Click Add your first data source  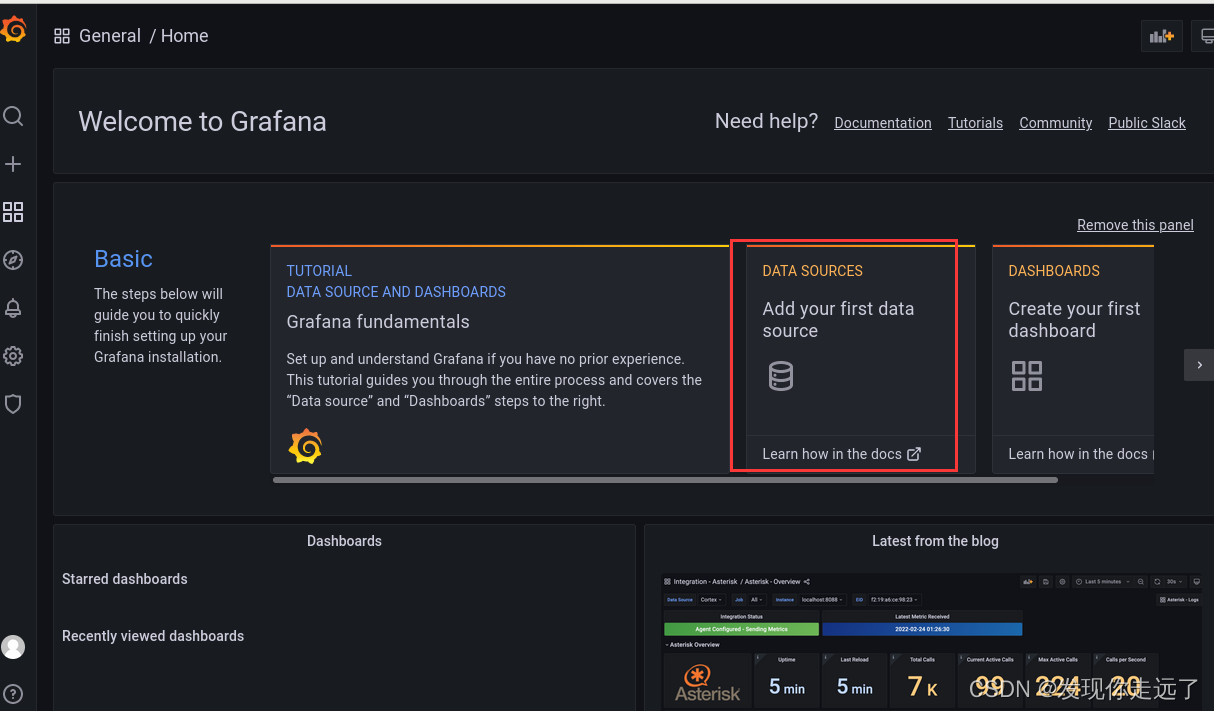pyautogui.click(x=838, y=320)
